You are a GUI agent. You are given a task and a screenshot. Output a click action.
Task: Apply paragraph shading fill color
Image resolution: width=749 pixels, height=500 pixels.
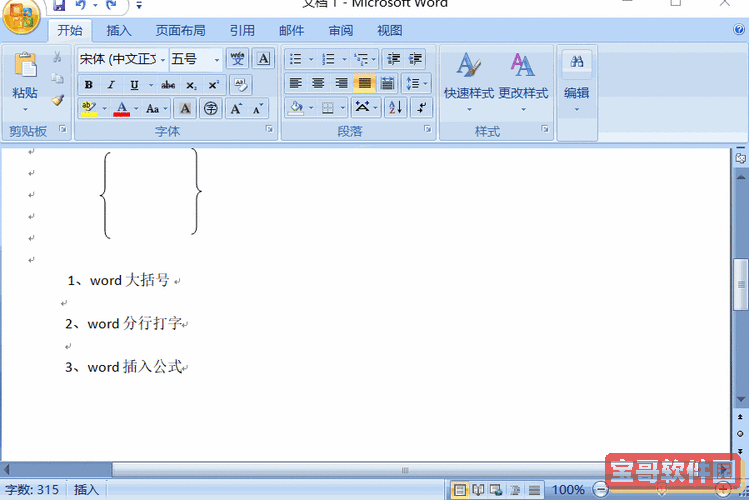click(296, 108)
